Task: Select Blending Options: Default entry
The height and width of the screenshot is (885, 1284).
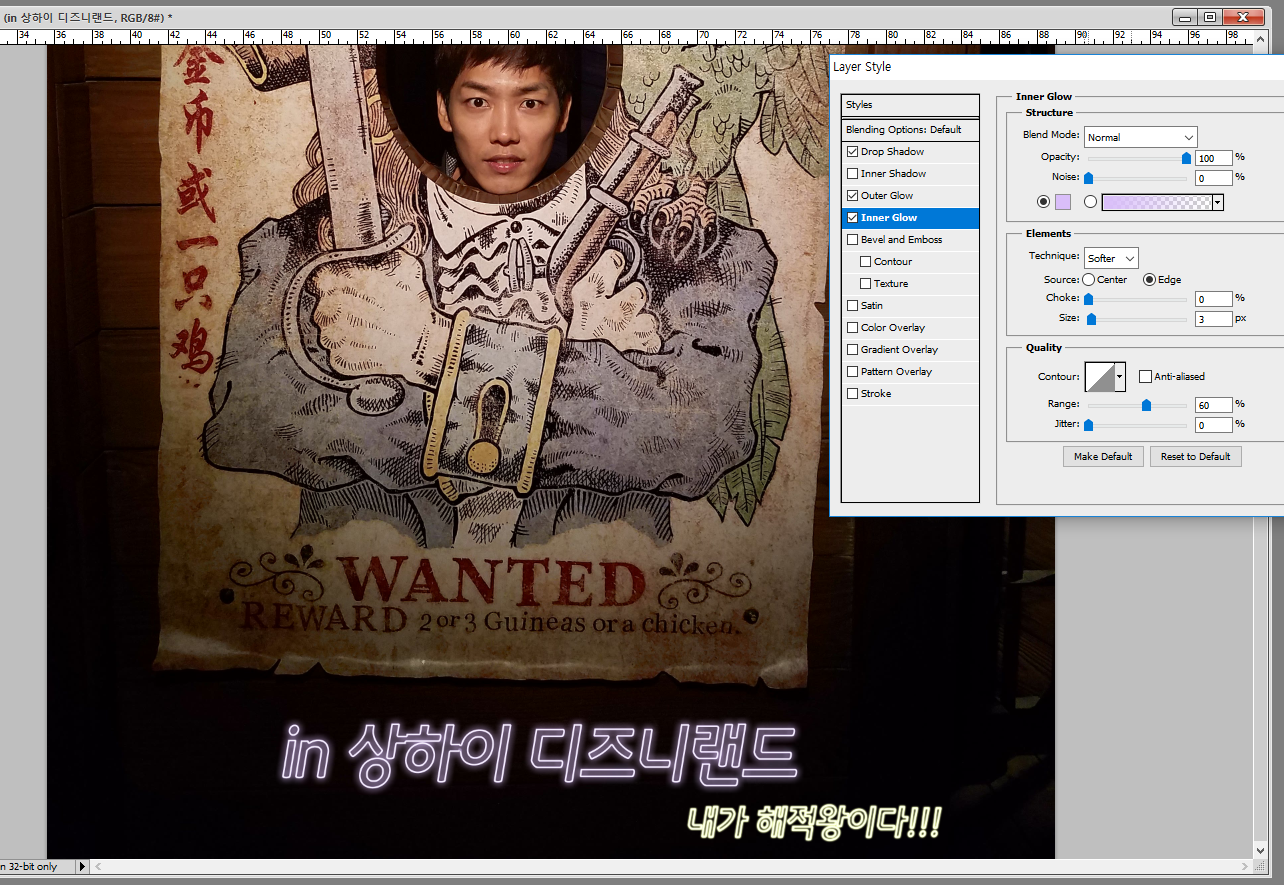Action: click(910, 130)
